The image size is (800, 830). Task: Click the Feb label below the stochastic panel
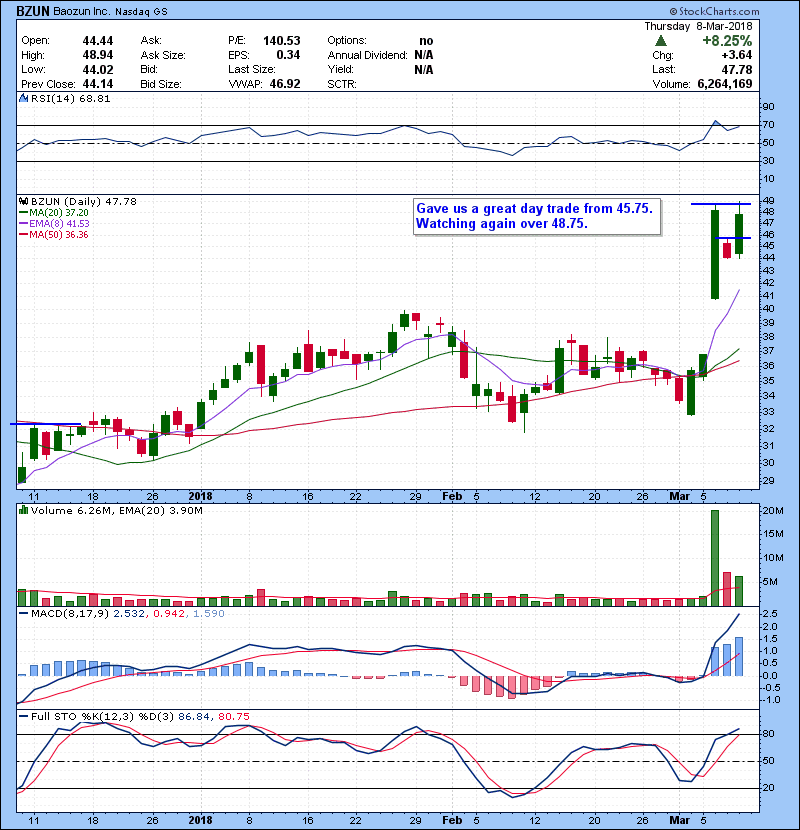coord(452,820)
